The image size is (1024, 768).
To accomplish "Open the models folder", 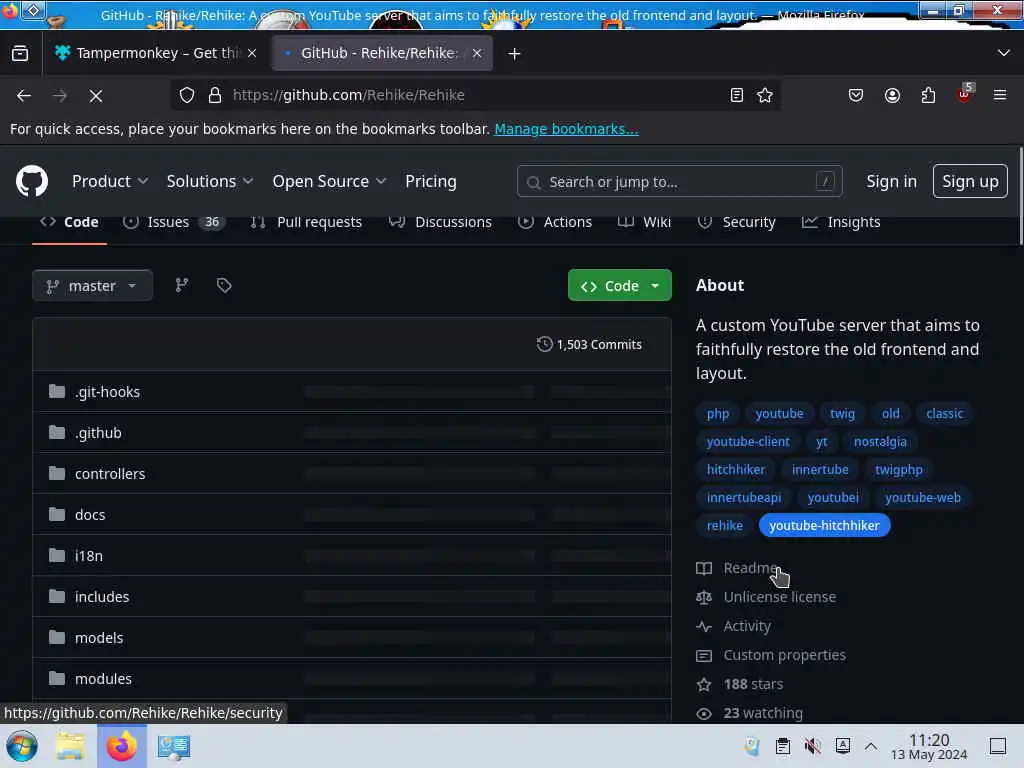I will [x=99, y=638].
